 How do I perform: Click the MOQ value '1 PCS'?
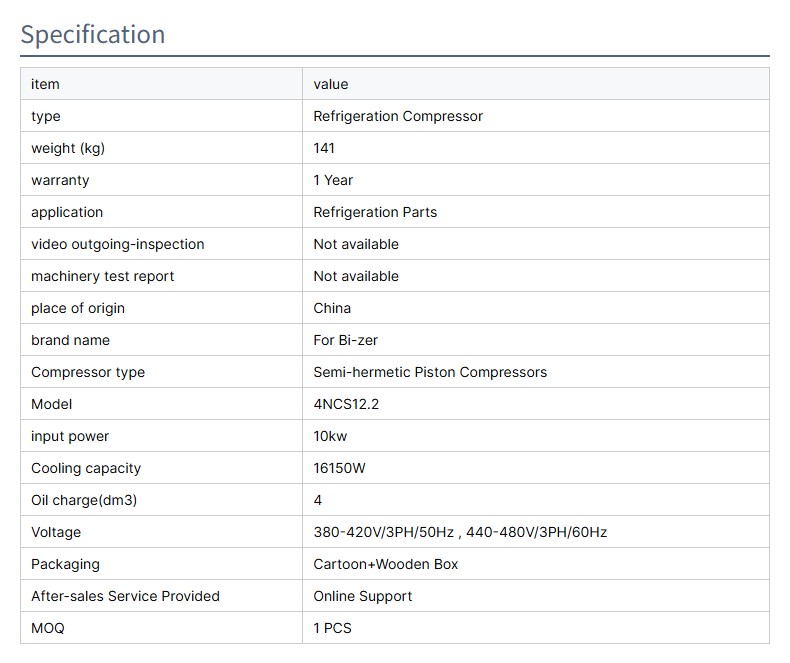pyautogui.click(x=332, y=628)
